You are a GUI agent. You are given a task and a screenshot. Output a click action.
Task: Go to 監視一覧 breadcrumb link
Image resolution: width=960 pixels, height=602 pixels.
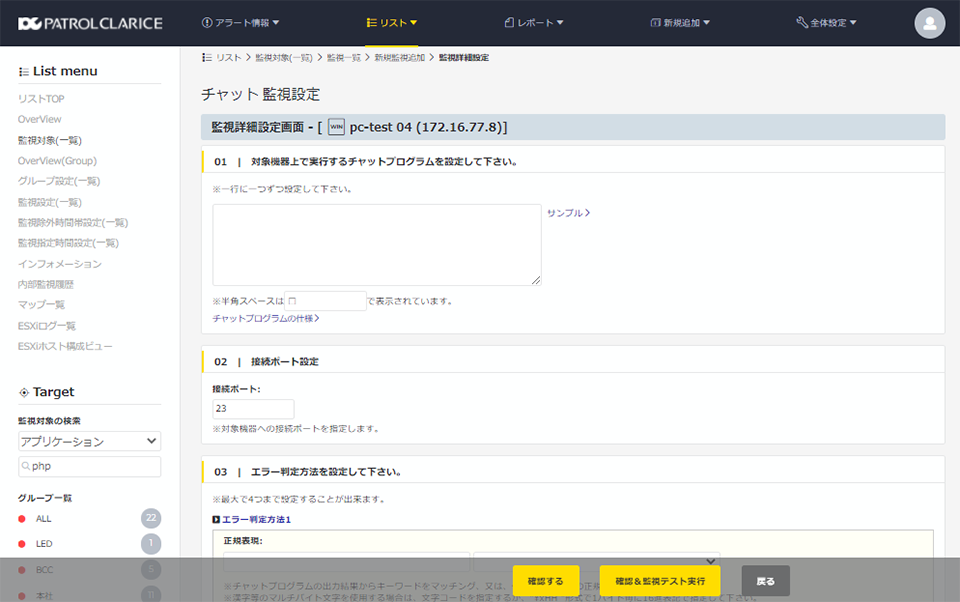point(343,58)
